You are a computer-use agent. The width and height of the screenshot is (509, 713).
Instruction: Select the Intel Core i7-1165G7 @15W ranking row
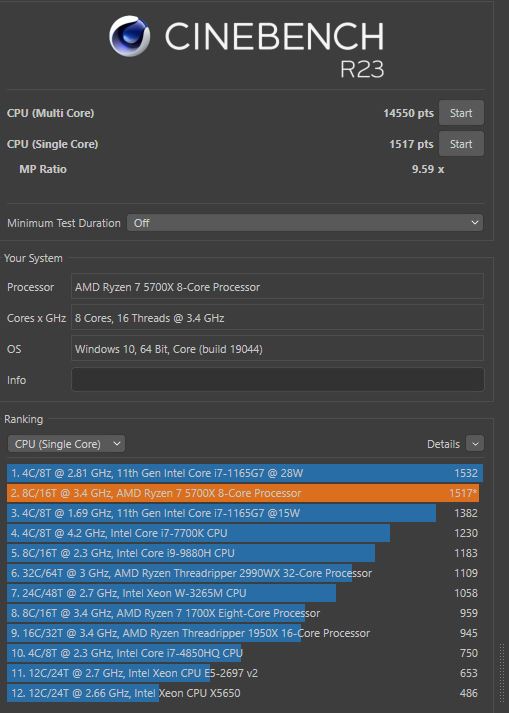coord(245,513)
